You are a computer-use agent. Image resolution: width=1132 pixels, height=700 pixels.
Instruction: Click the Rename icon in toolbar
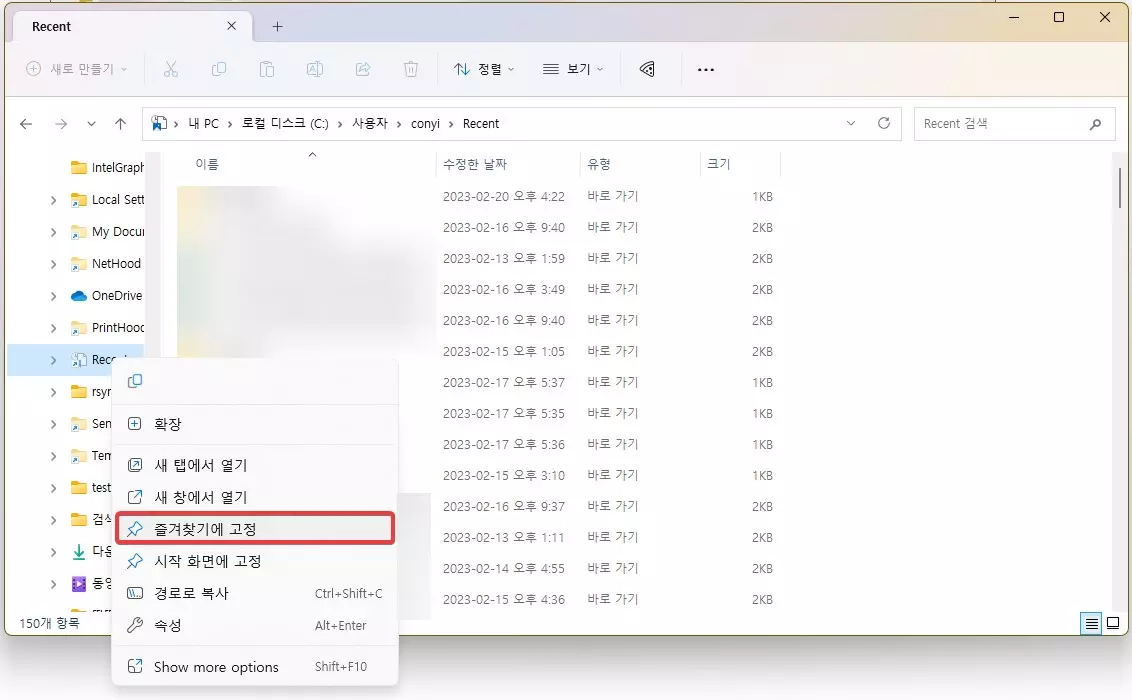[x=315, y=69]
